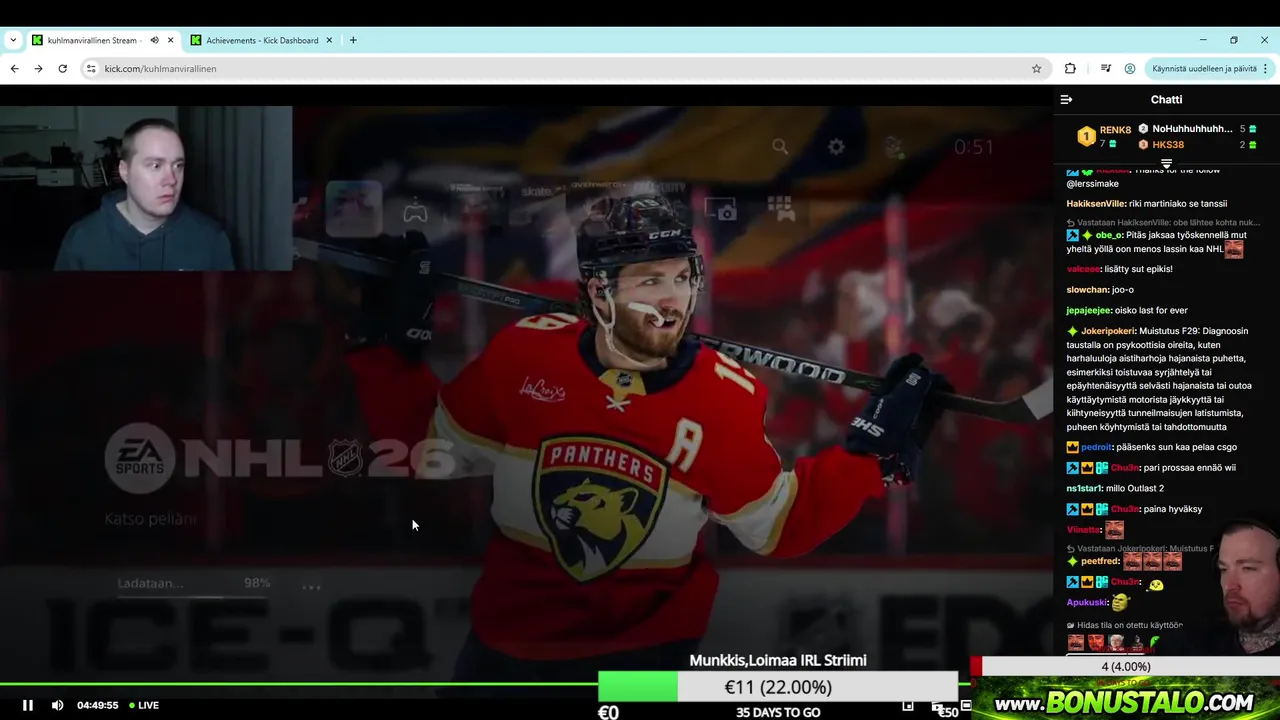
Task: Click the search magnifier in game overlay
Action: tap(780, 147)
